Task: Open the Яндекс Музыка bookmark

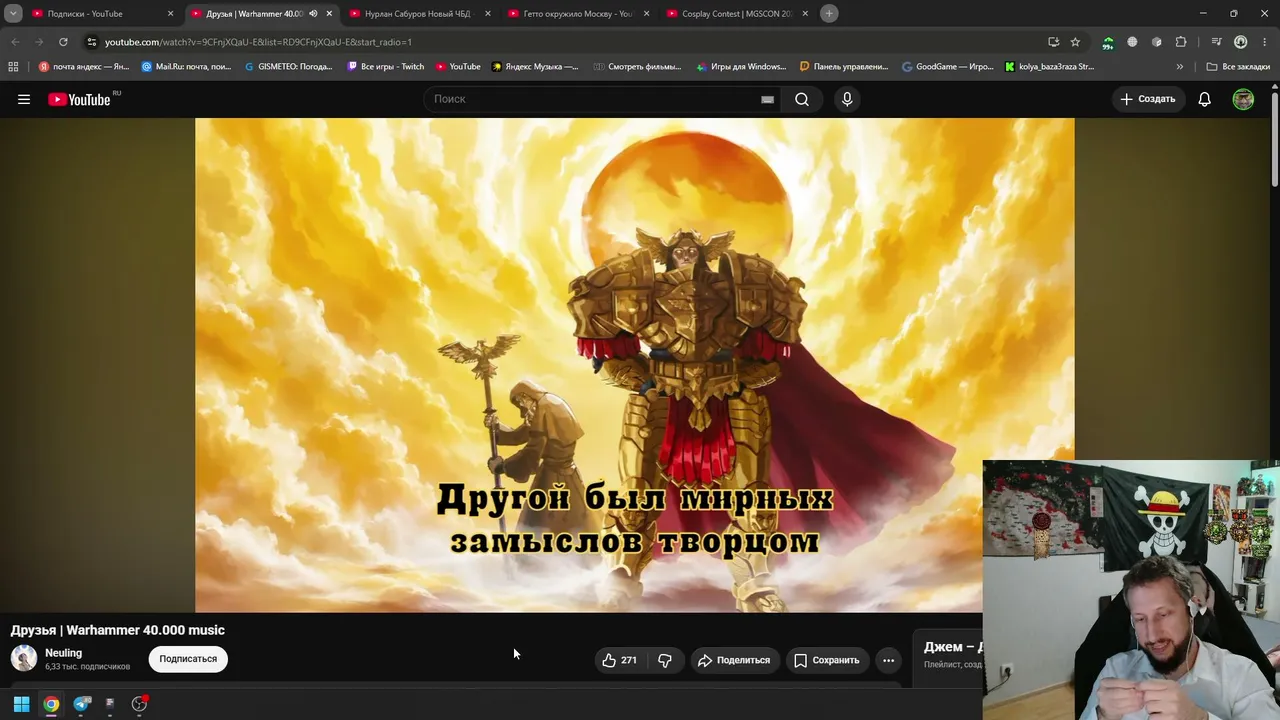Action: pos(535,67)
